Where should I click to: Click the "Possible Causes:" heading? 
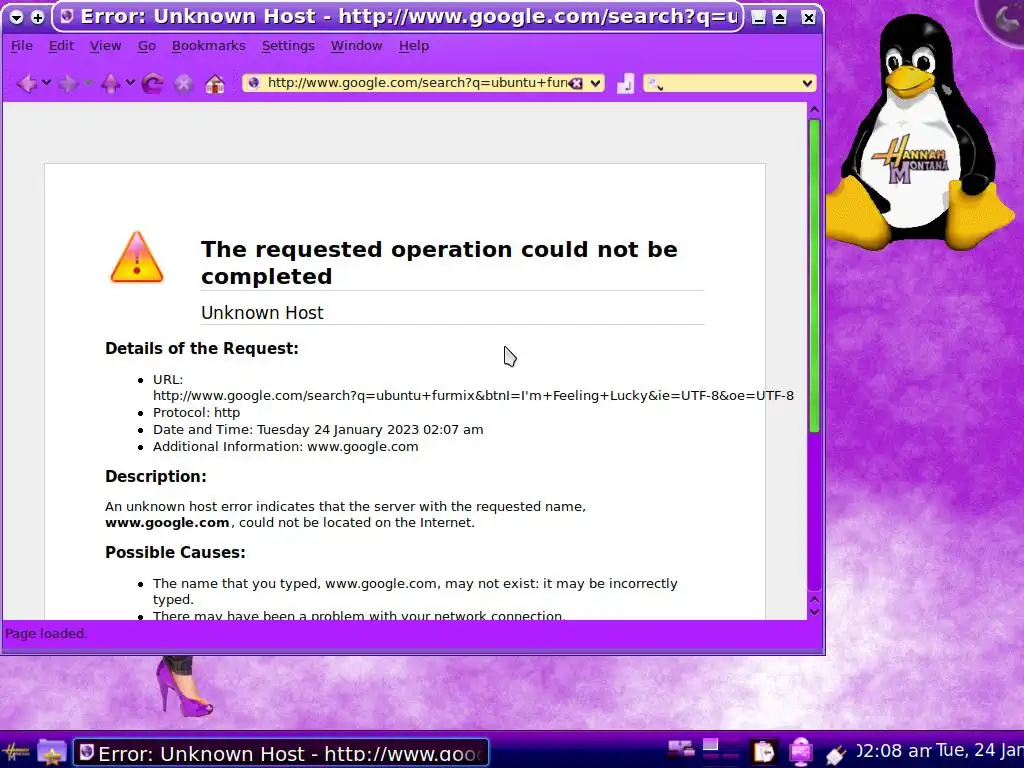[175, 552]
